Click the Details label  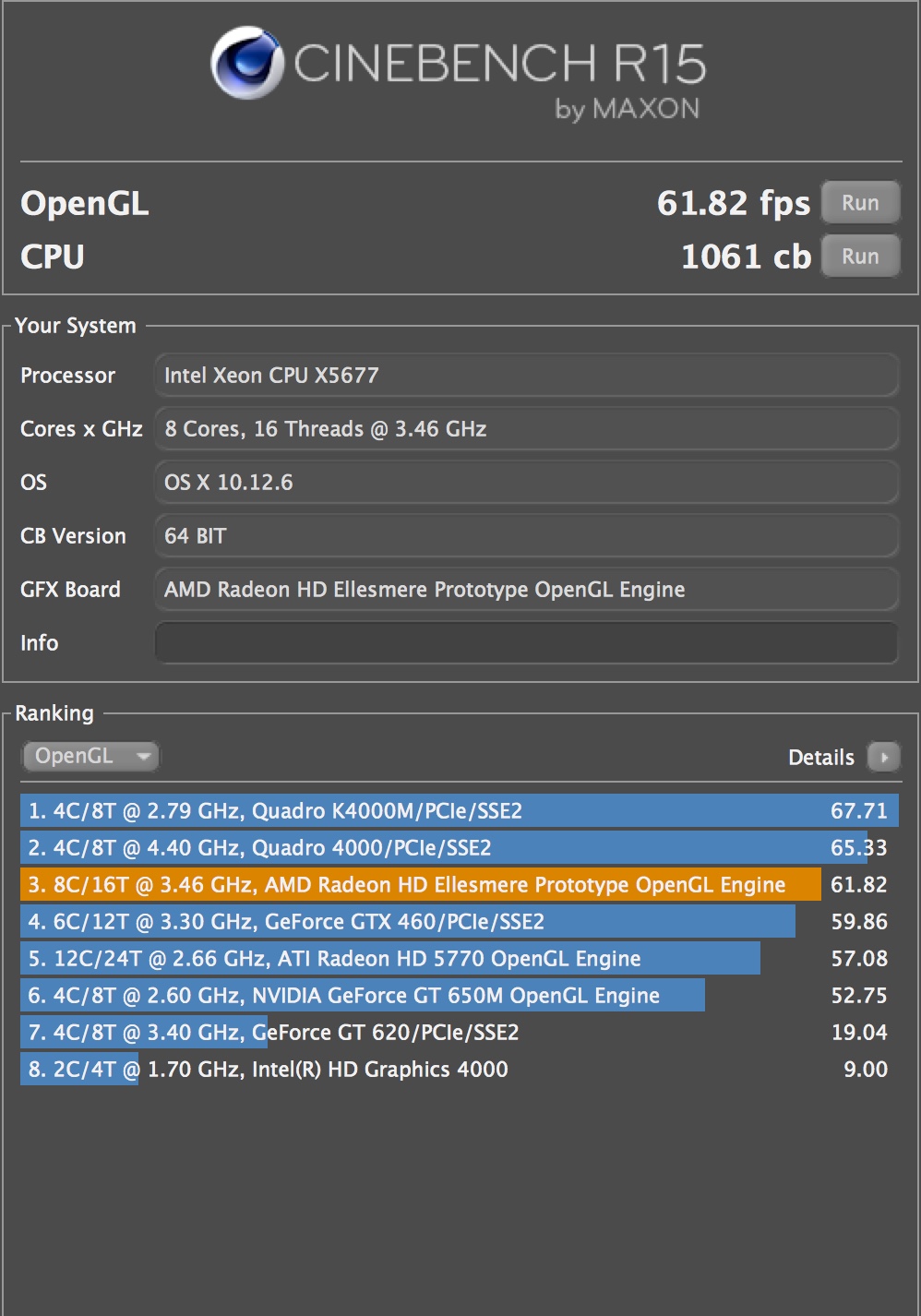[820, 758]
